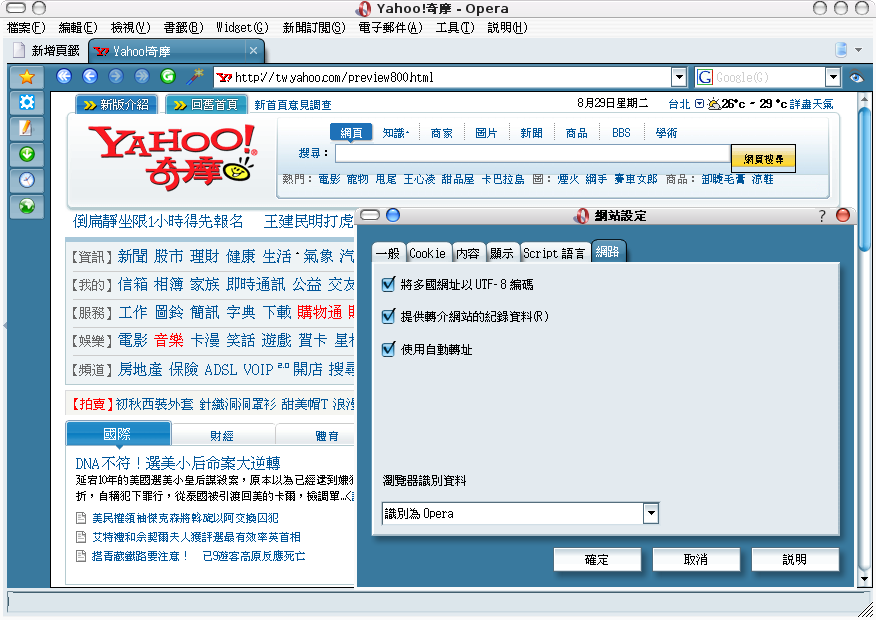Open the closed tabs trash icon
876x620 pixels.
tap(841, 50)
